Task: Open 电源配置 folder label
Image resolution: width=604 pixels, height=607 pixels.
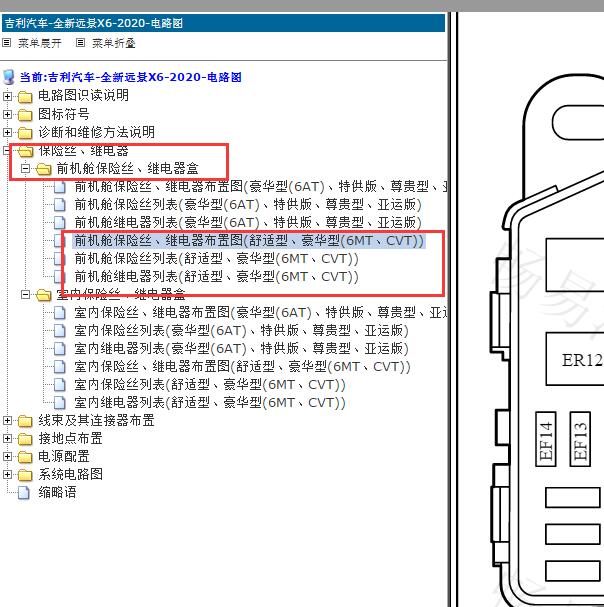Action: click(x=64, y=456)
